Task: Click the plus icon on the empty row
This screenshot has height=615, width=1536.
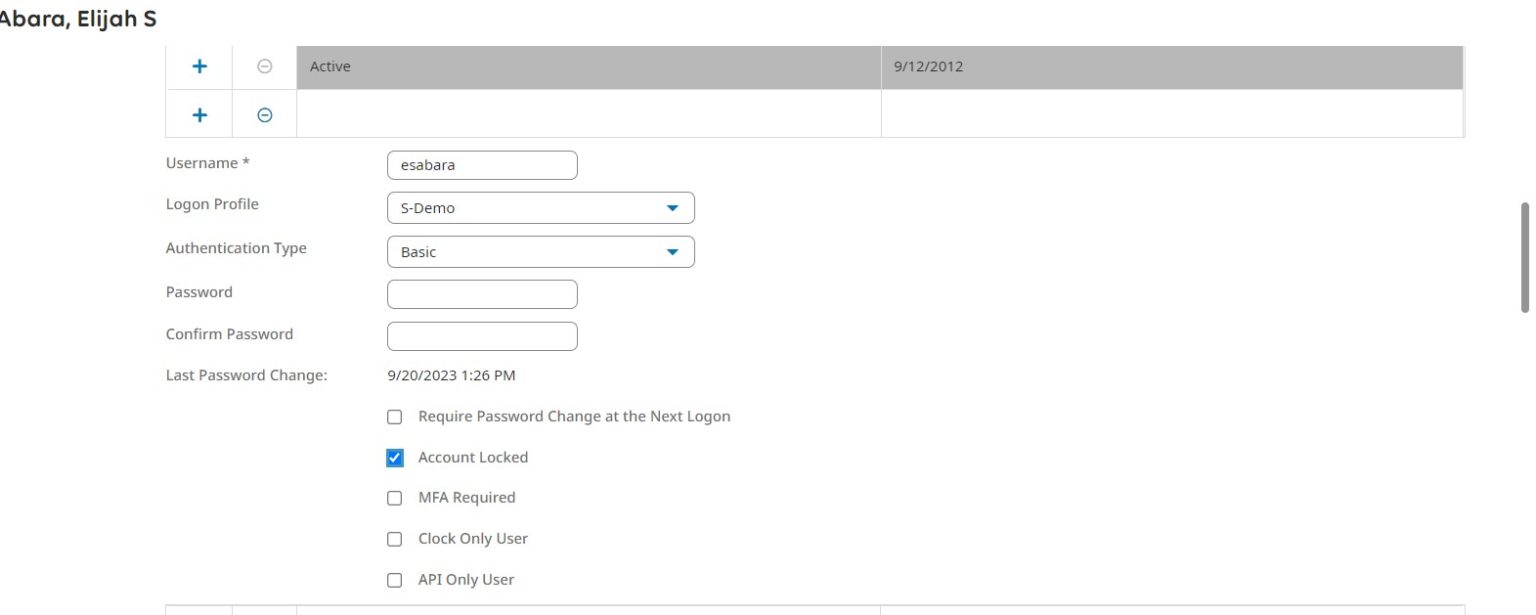Action: click(x=199, y=114)
